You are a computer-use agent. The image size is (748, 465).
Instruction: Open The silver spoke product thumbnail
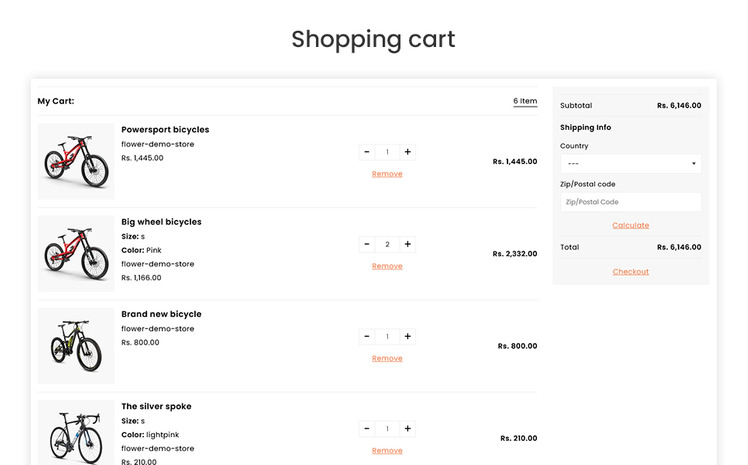click(x=76, y=433)
